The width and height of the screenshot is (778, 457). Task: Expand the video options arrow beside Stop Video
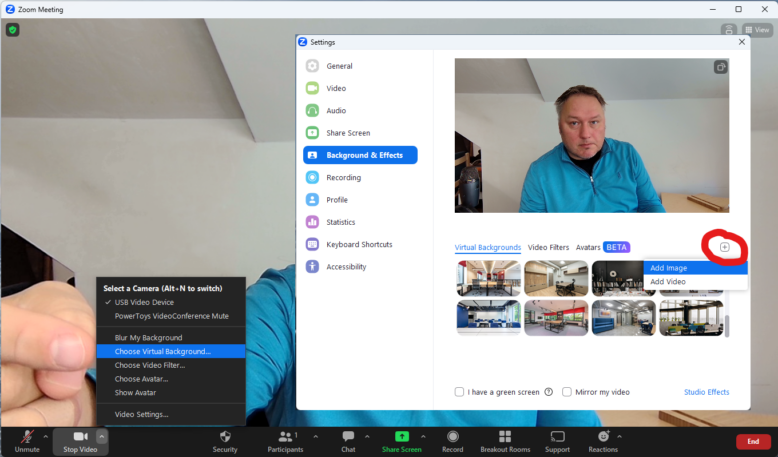[x=101, y=436]
